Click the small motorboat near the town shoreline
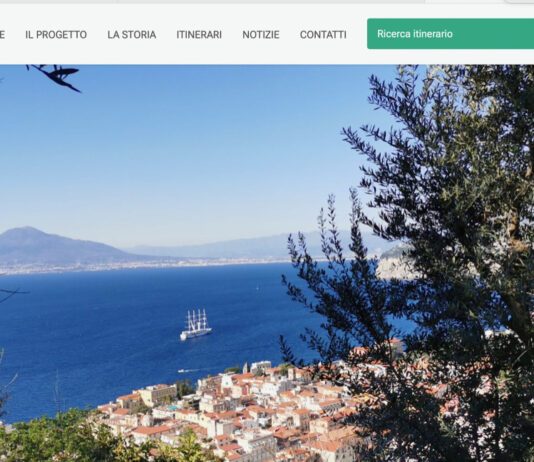 coord(183,371)
